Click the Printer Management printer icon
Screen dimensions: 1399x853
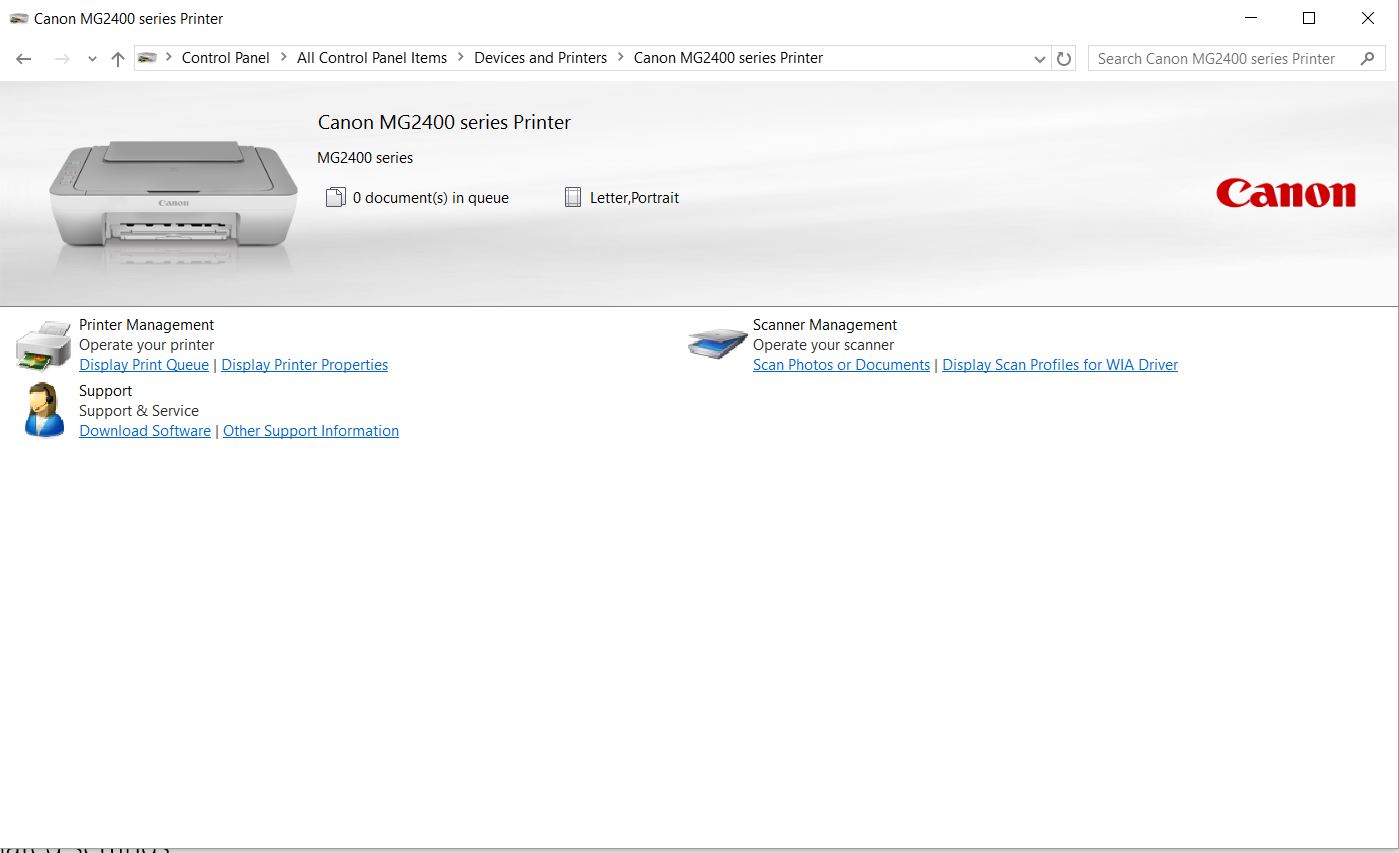point(43,346)
